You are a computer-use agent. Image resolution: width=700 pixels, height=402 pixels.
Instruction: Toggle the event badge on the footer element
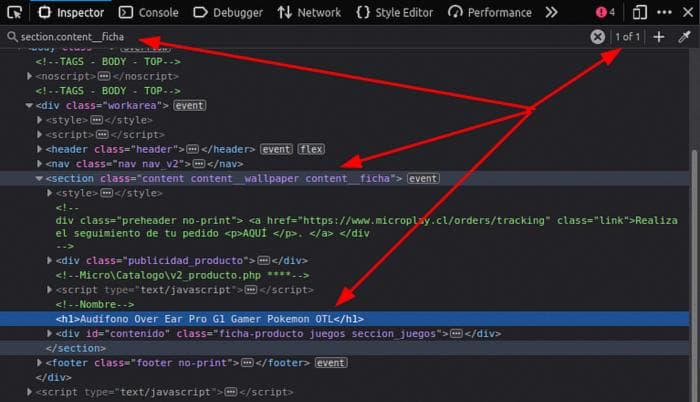point(331,363)
